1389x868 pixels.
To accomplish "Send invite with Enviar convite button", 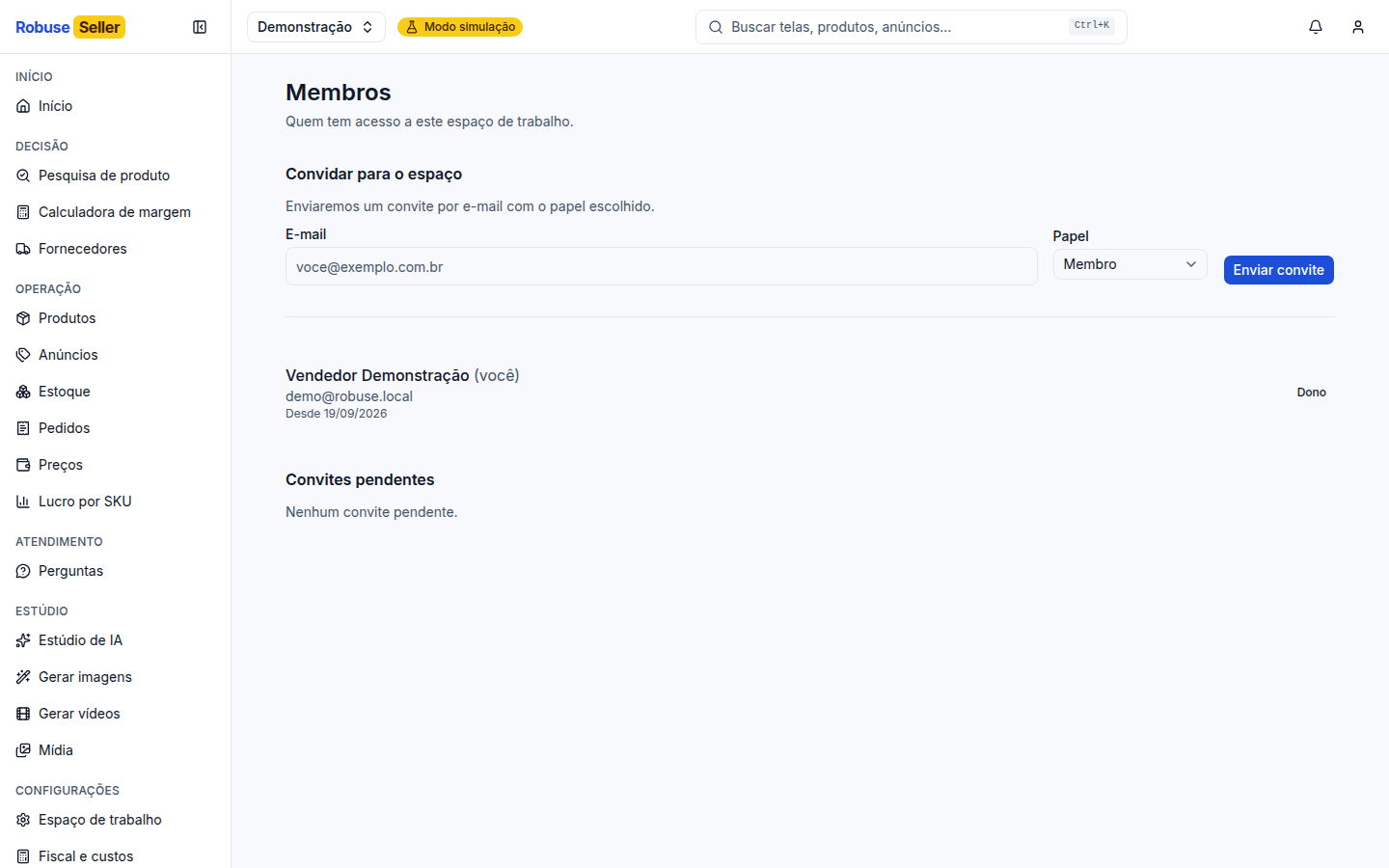I will point(1278,270).
